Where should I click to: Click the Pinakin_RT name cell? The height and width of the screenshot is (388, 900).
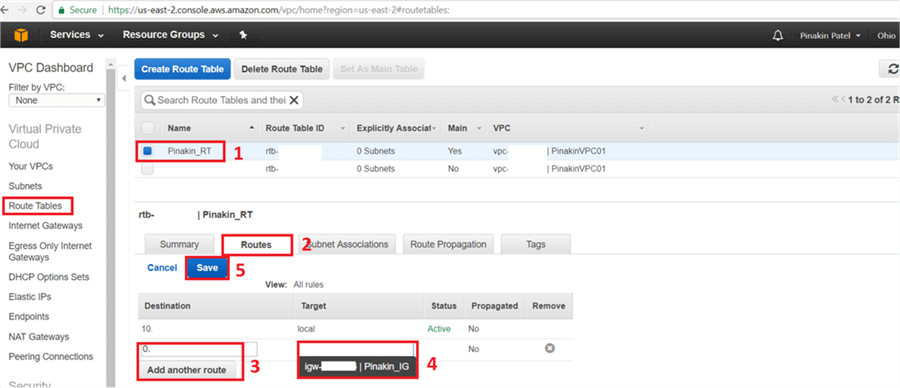[189, 151]
